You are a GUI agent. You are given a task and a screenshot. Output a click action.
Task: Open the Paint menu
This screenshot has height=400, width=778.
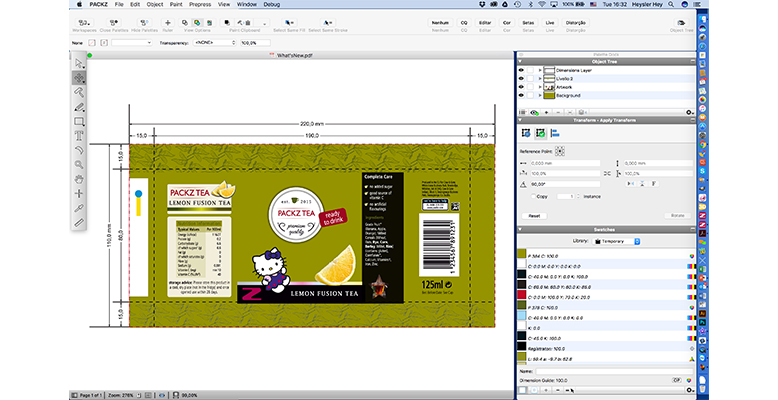[x=176, y=4]
